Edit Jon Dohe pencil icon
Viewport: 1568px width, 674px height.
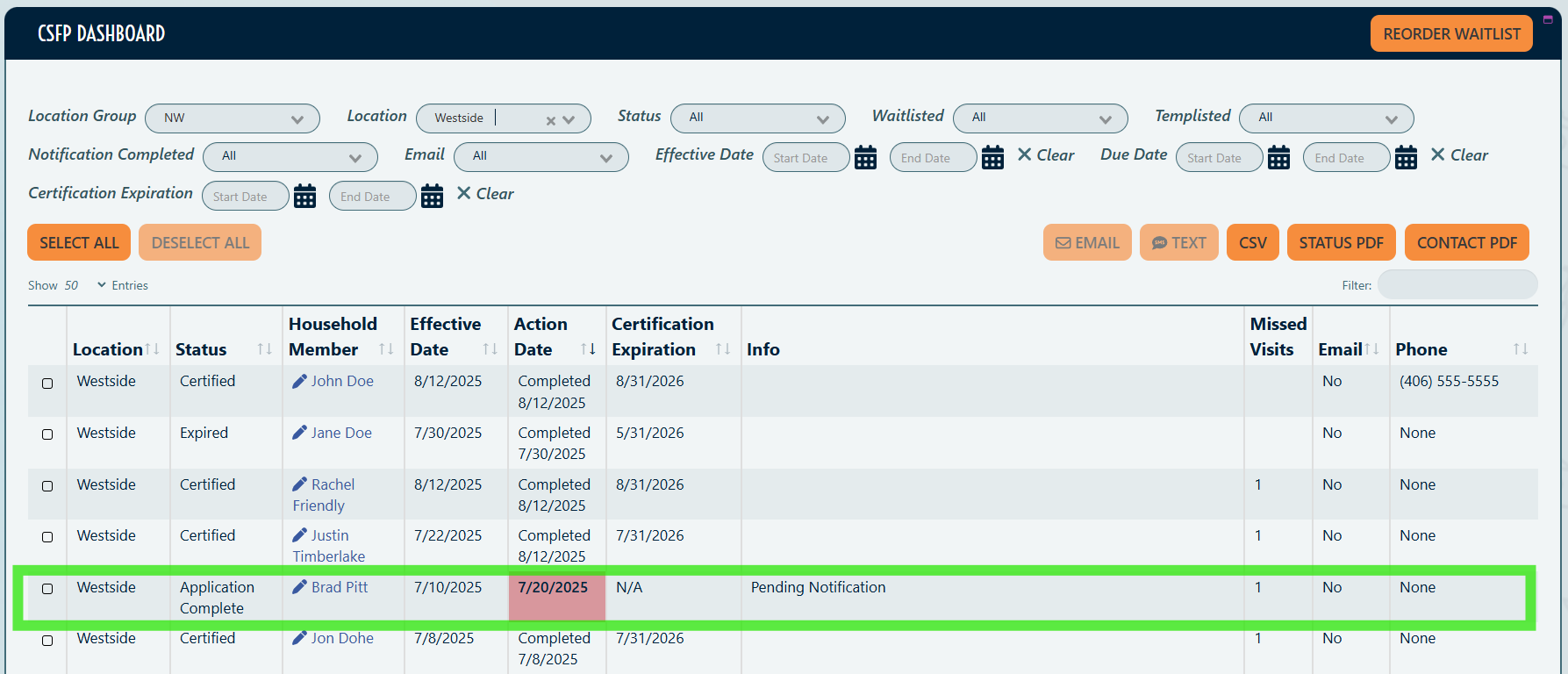coord(299,638)
